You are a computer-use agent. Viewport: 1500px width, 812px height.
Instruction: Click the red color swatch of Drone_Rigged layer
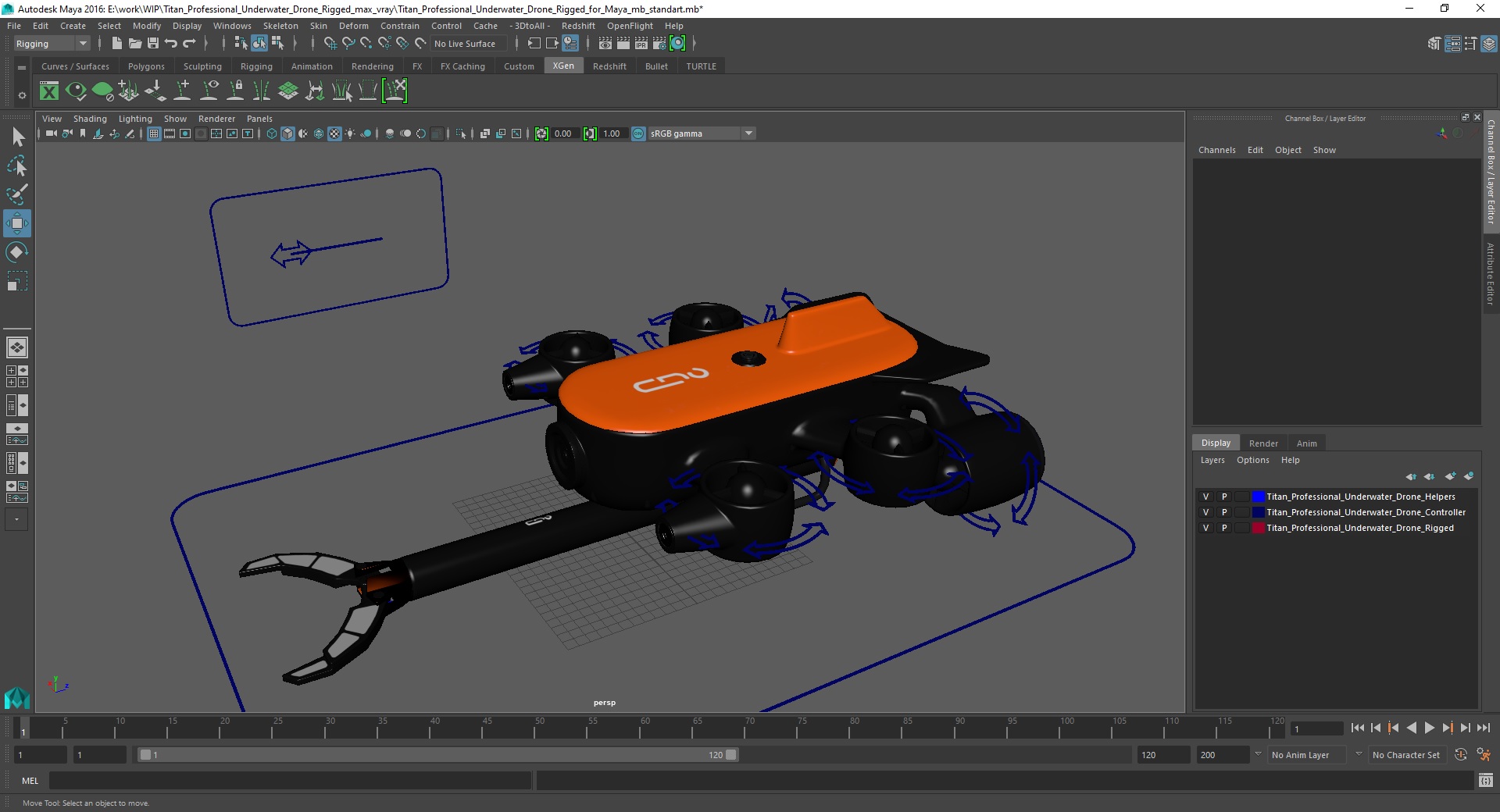[1258, 528]
